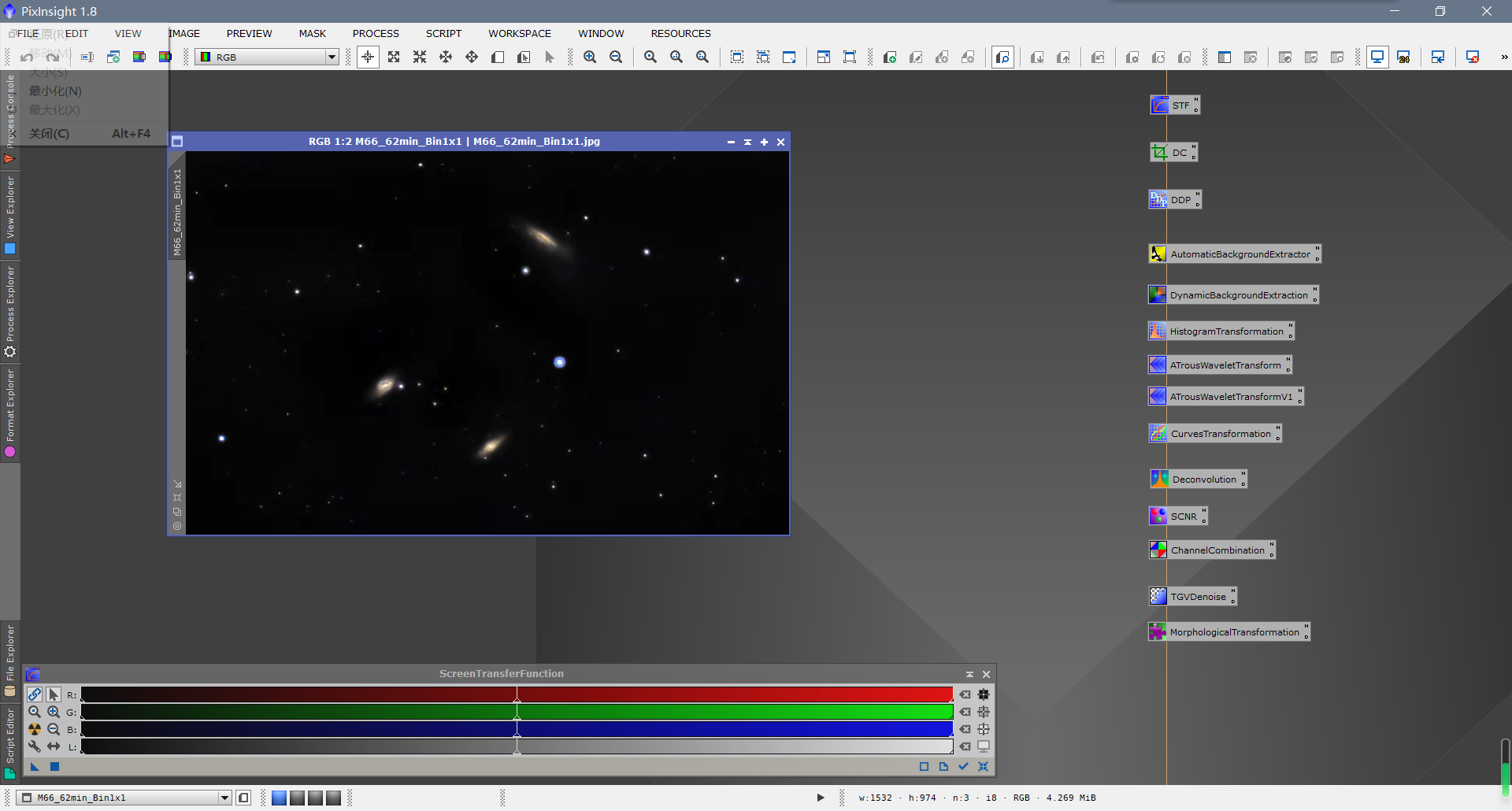Expand hidden toolbar items with chevron
This screenshot has height=811, width=1512.
click(x=1503, y=57)
